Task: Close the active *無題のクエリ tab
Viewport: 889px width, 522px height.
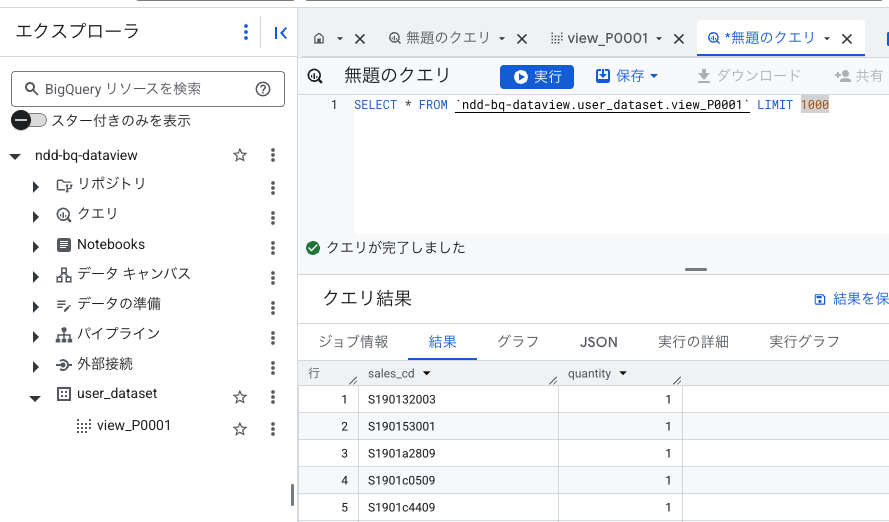Action: pos(847,39)
